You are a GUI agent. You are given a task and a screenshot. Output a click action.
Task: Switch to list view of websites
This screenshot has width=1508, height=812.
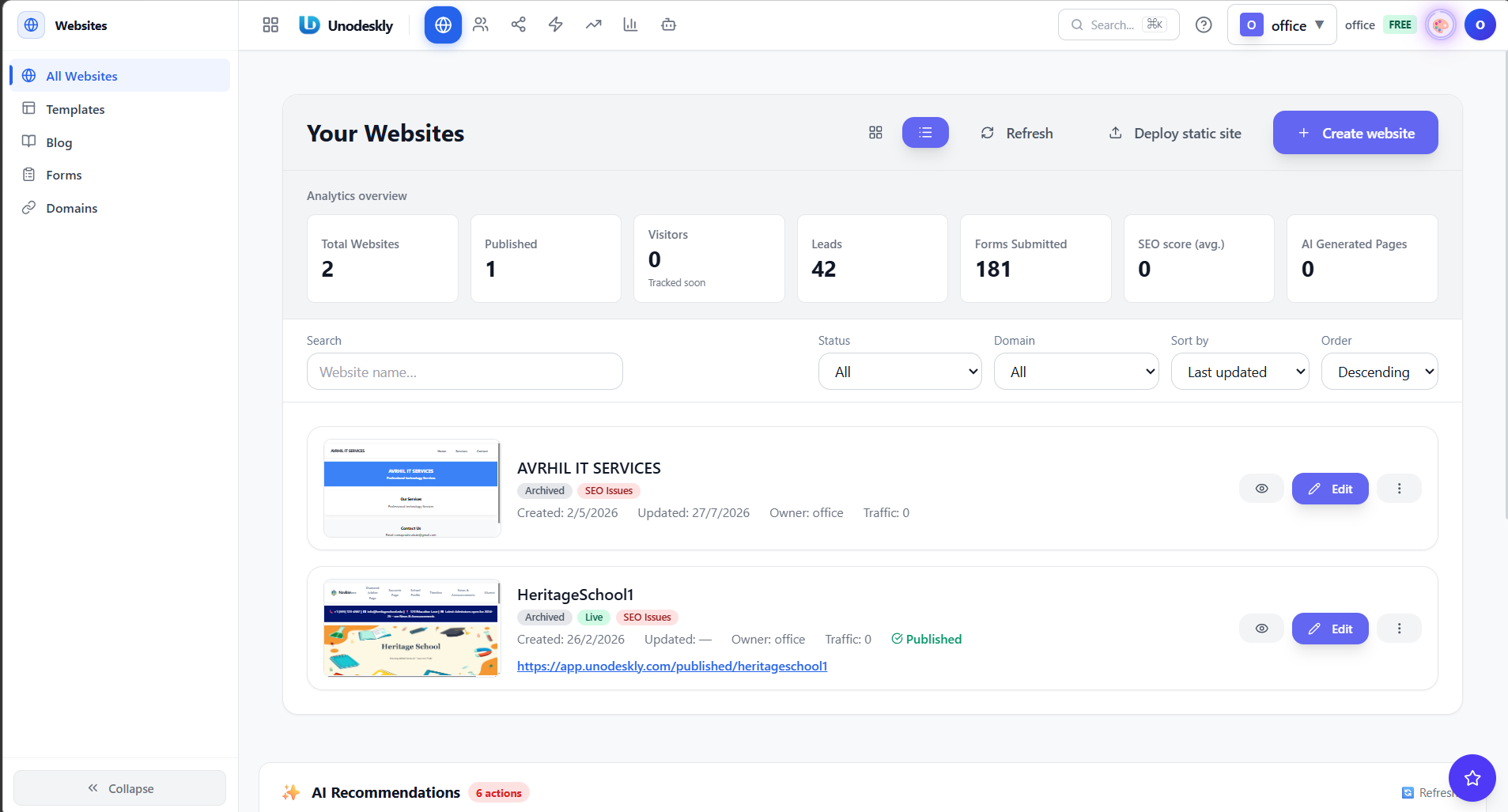[925, 133]
